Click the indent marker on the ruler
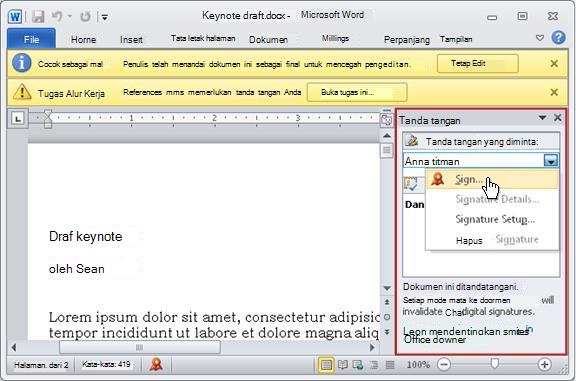Viewport: 576px width, 381px height. [x=48, y=119]
